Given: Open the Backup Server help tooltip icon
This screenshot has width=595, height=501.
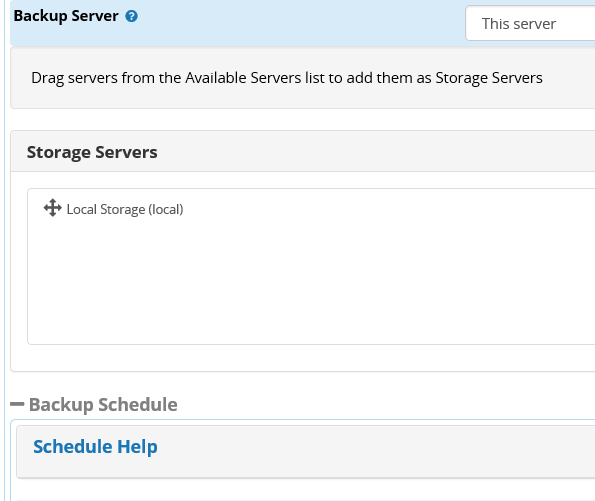Looking at the screenshot, I should (x=131, y=16).
